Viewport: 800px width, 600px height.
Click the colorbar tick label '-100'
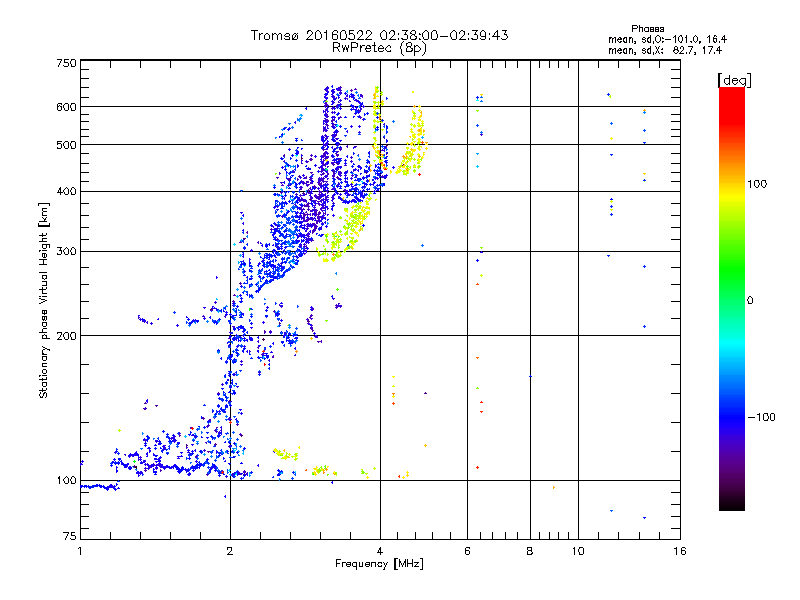point(761,417)
